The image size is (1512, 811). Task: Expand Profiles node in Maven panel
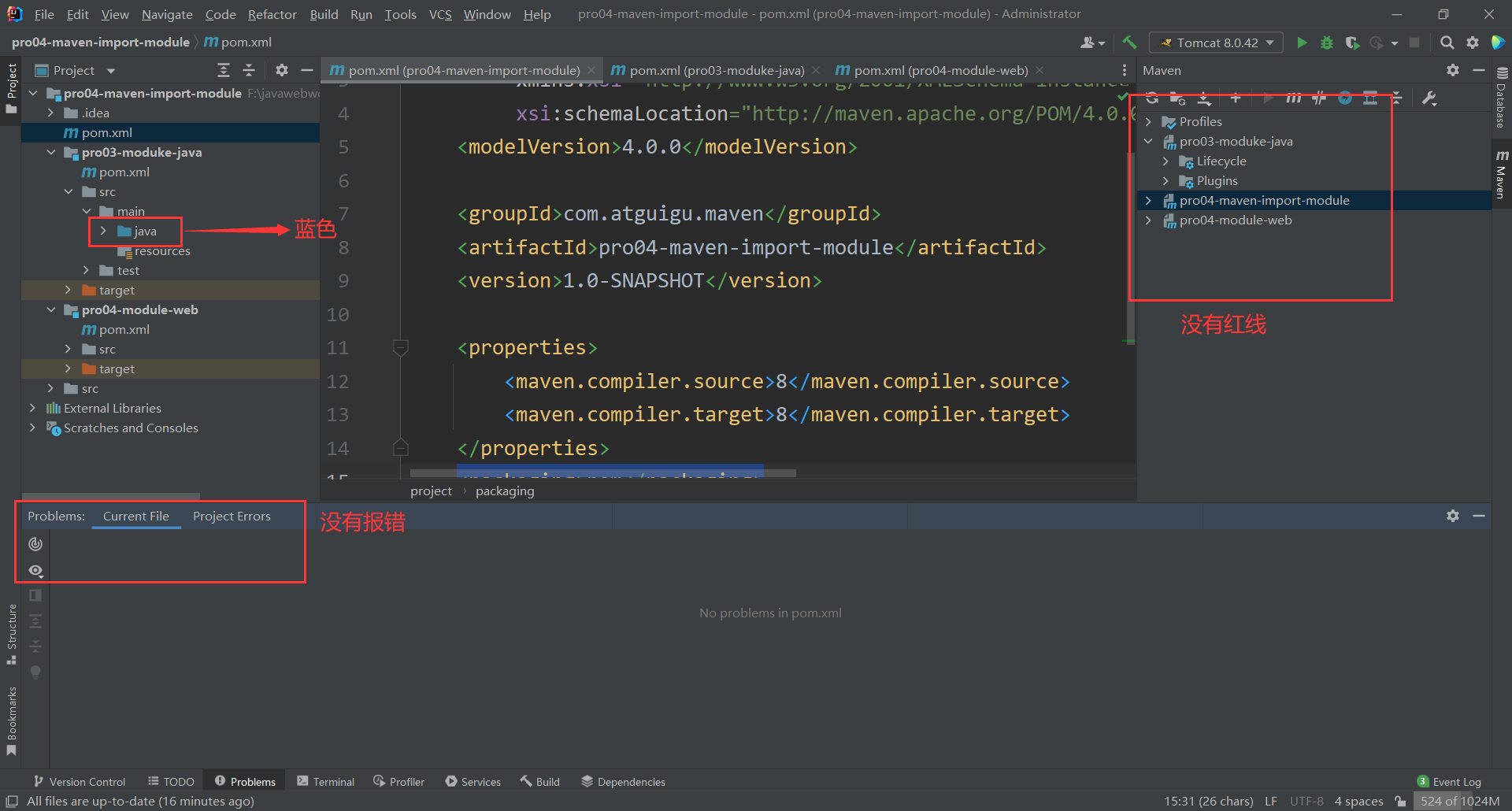click(x=1148, y=122)
